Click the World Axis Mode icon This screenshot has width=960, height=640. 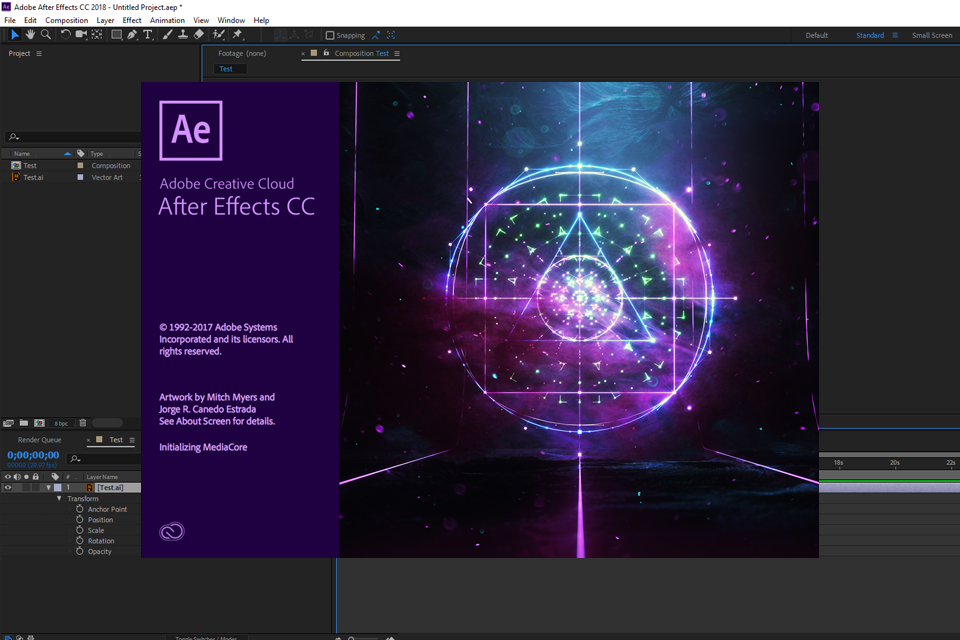click(294, 35)
